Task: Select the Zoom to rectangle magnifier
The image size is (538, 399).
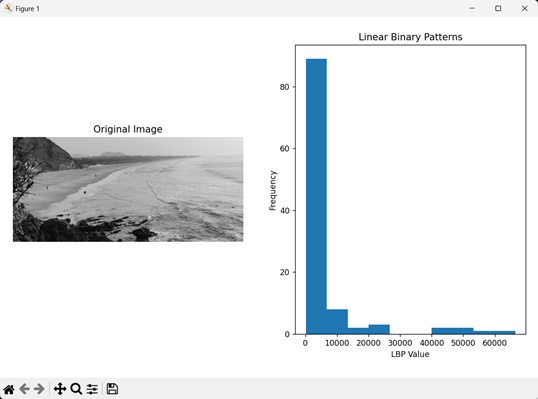Action: [x=76, y=389]
